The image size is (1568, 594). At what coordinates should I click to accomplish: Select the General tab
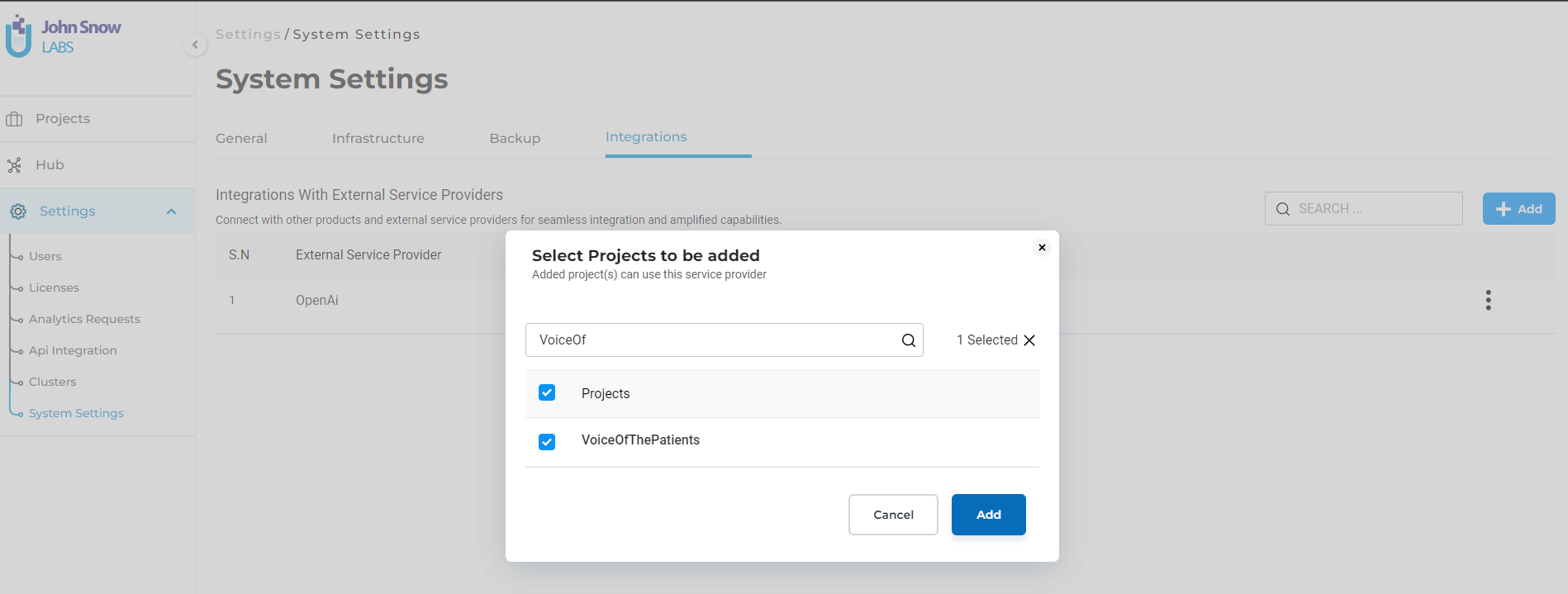241,138
